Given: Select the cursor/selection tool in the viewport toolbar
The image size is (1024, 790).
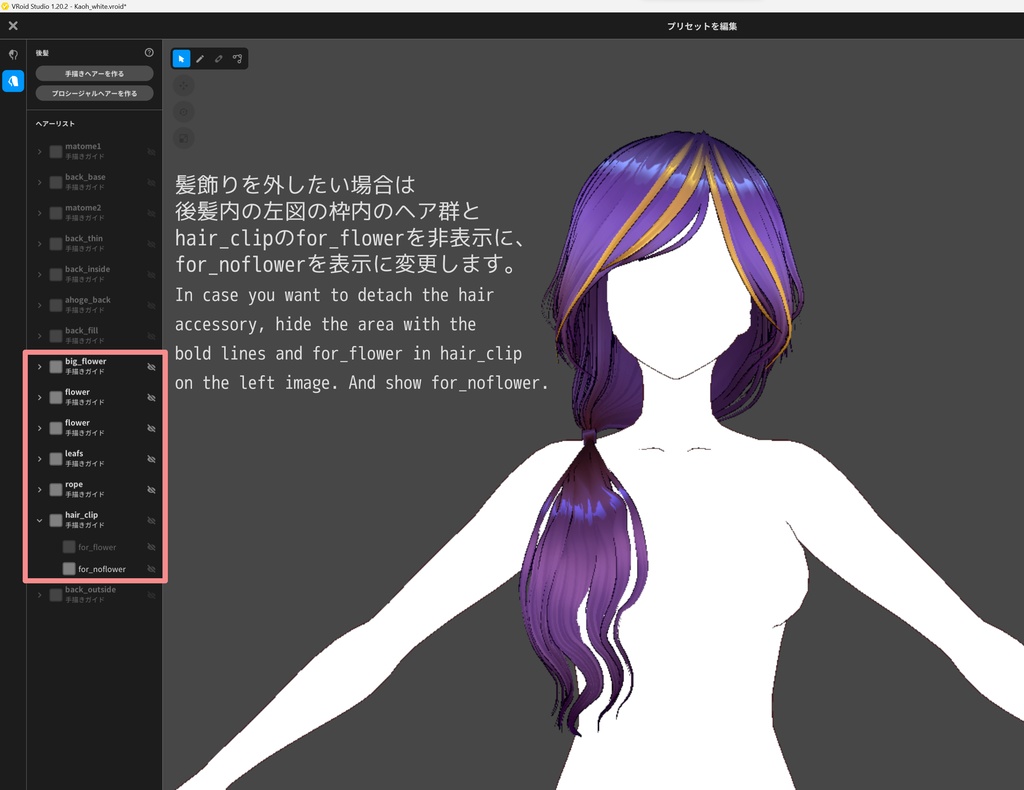Looking at the screenshot, I should (x=181, y=58).
